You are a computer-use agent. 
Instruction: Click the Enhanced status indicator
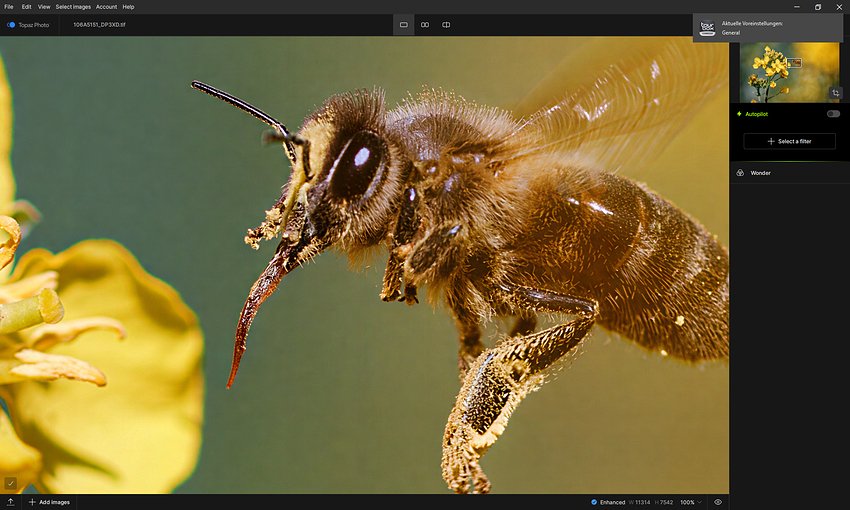[608, 502]
